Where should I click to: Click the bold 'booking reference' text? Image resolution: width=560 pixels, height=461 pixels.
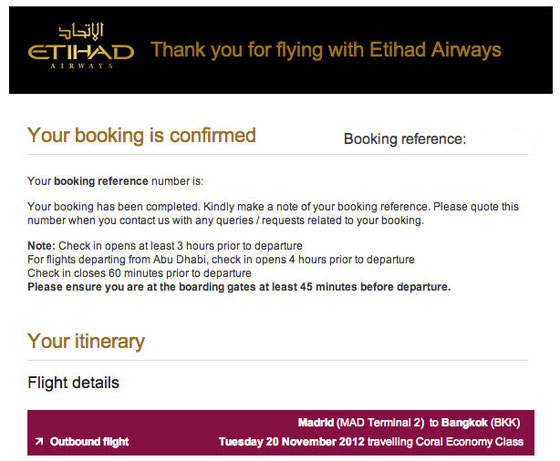point(101,181)
